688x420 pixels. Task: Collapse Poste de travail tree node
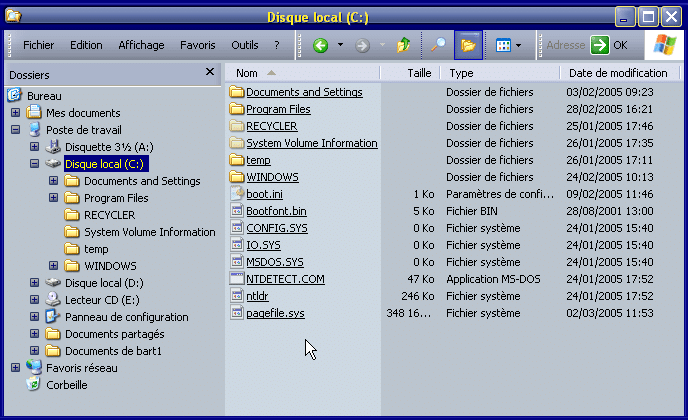[15, 129]
